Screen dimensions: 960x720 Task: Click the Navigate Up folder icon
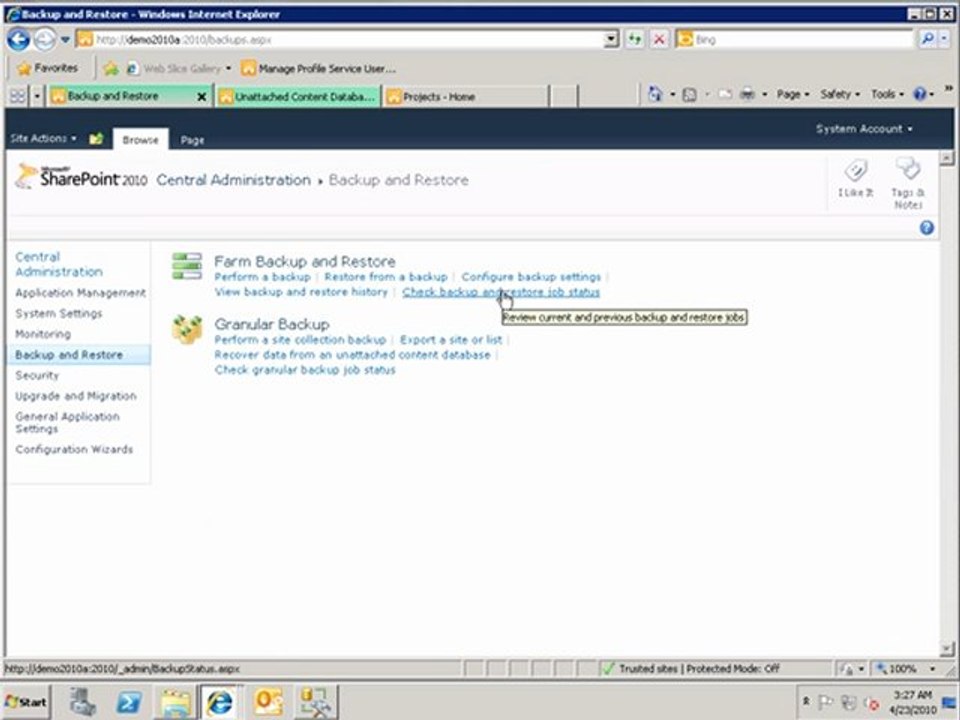tap(96, 139)
